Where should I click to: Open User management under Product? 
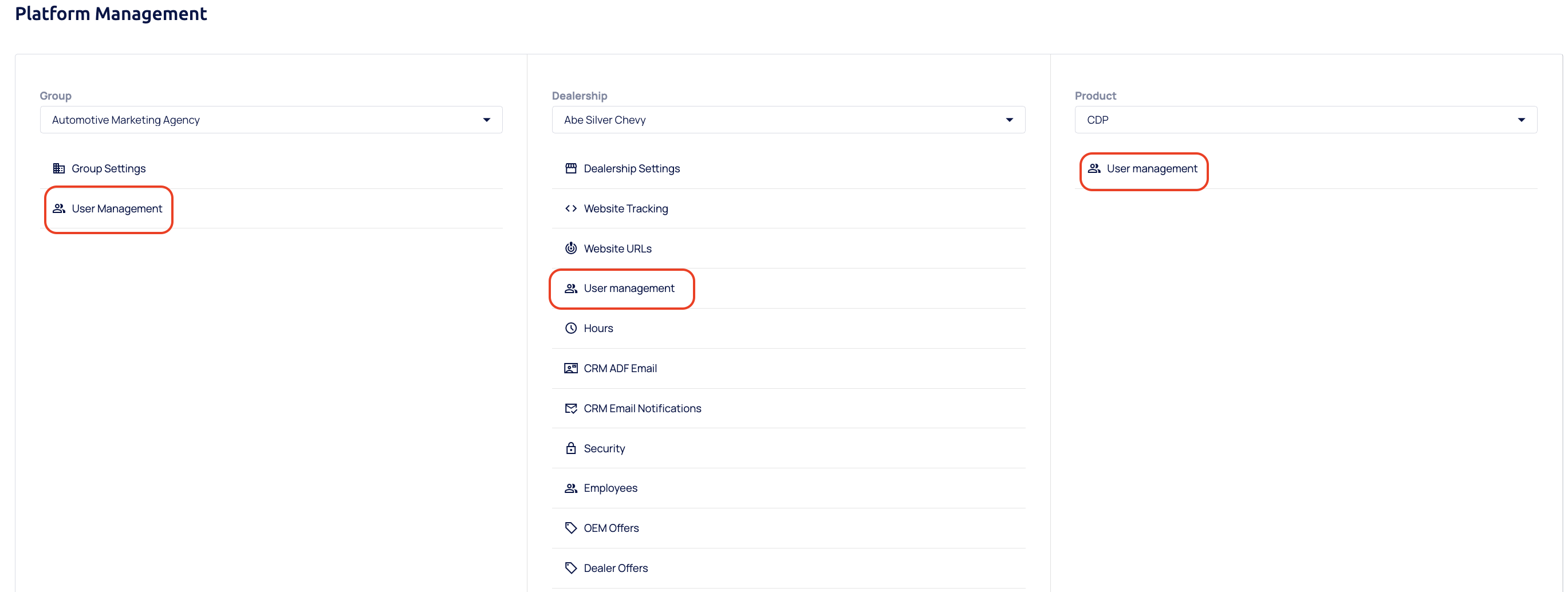[1152, 168]
